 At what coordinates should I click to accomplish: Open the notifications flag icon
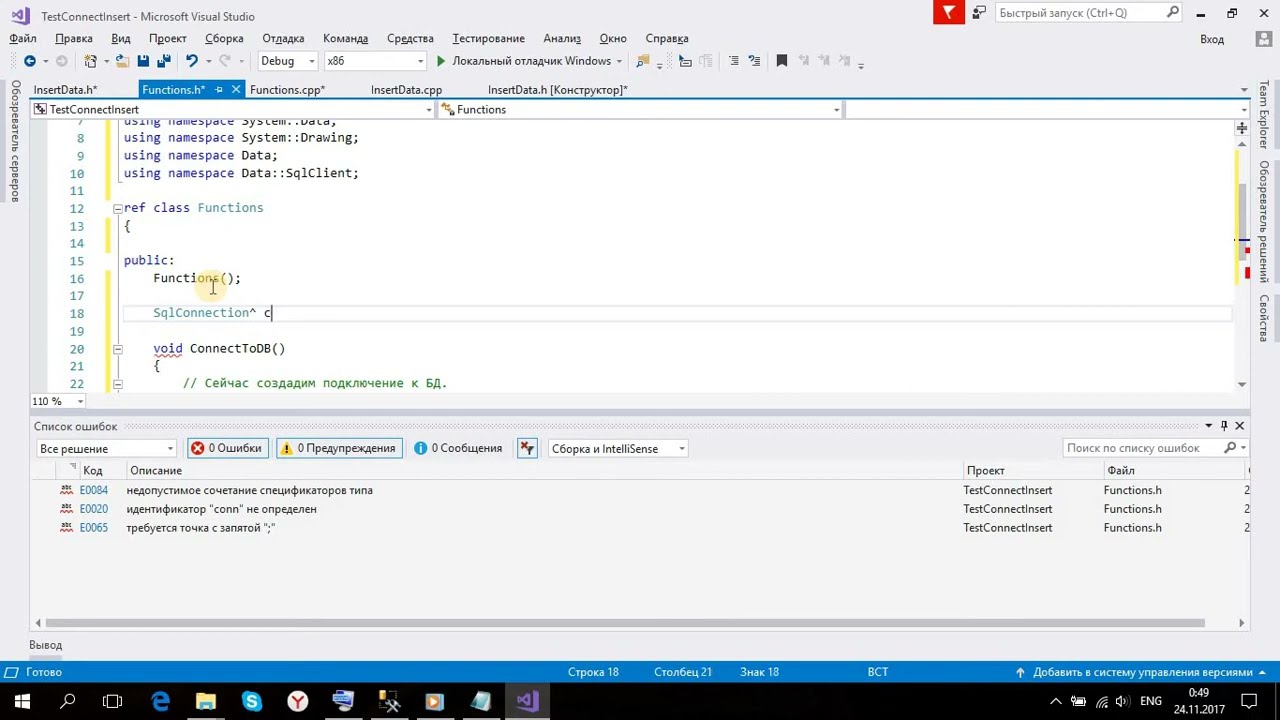[x=949, y=12]
